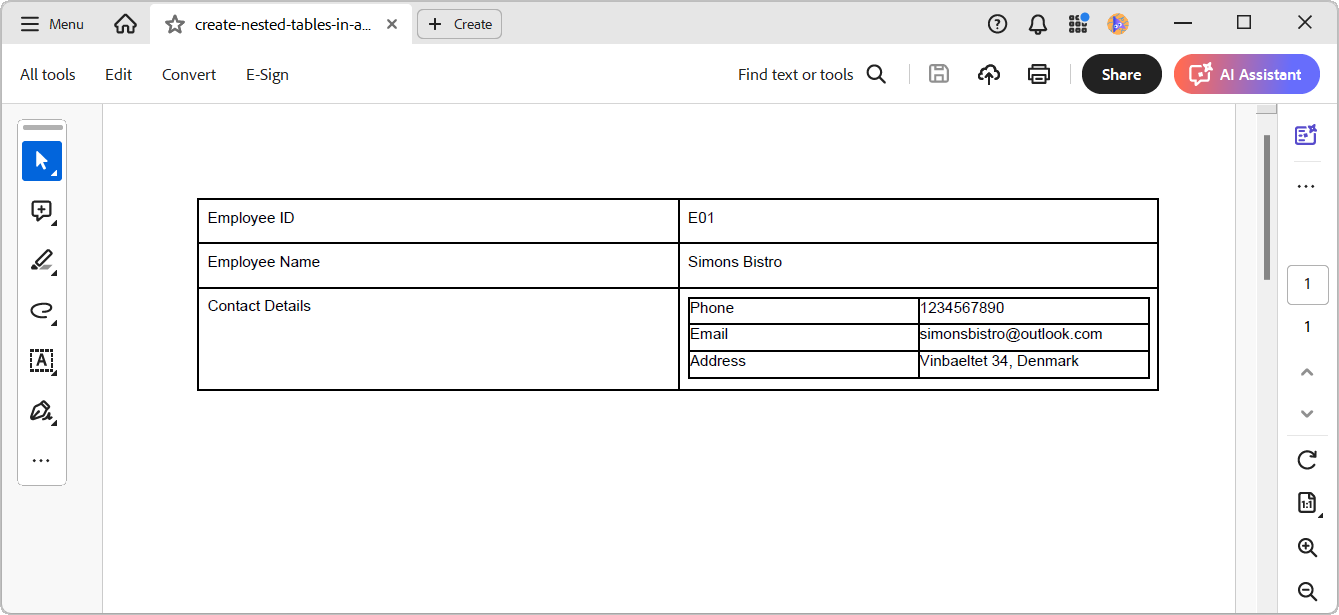Select the Highlight text tool

(42, 261)
